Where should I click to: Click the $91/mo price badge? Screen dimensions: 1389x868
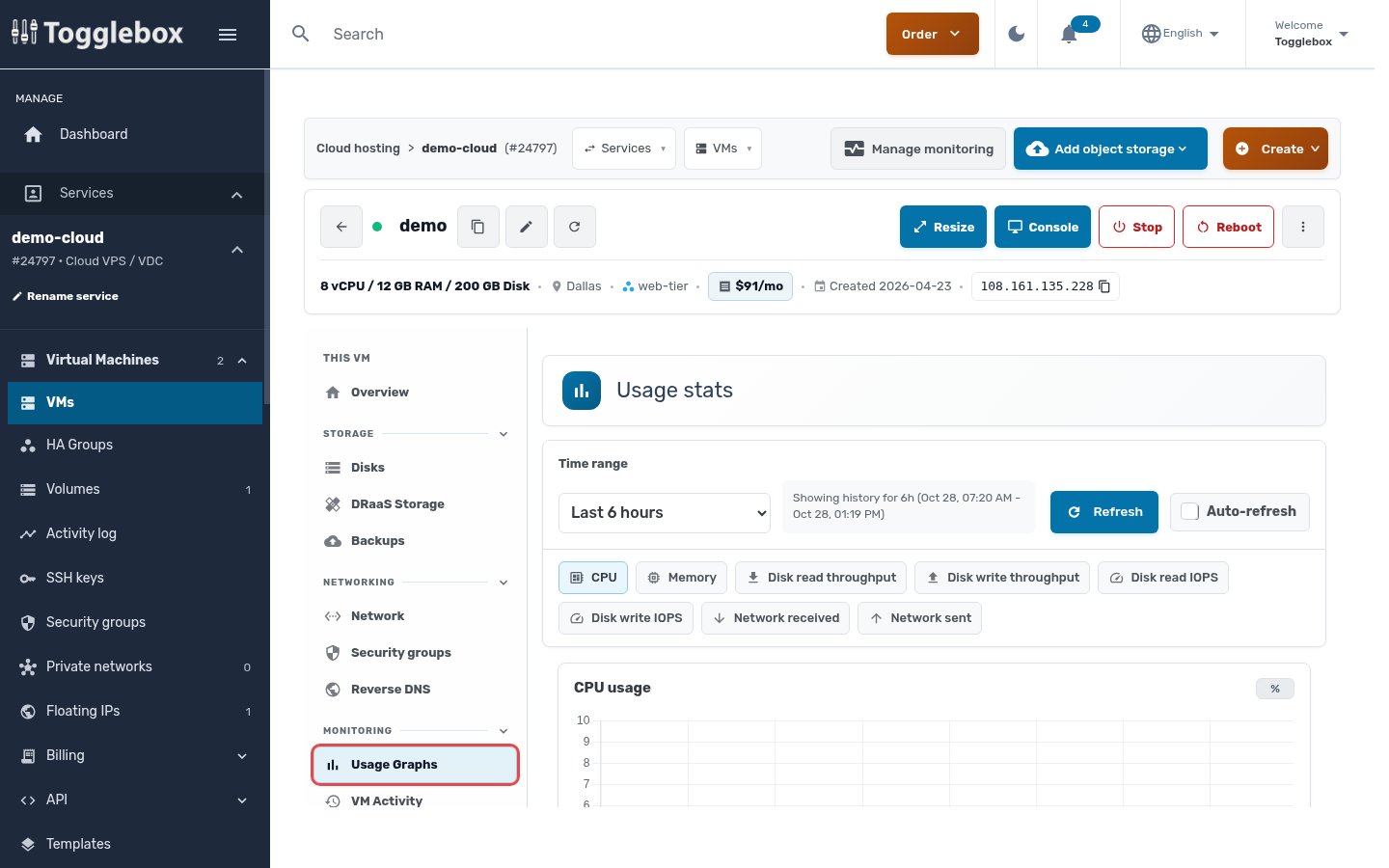[750, 286]
